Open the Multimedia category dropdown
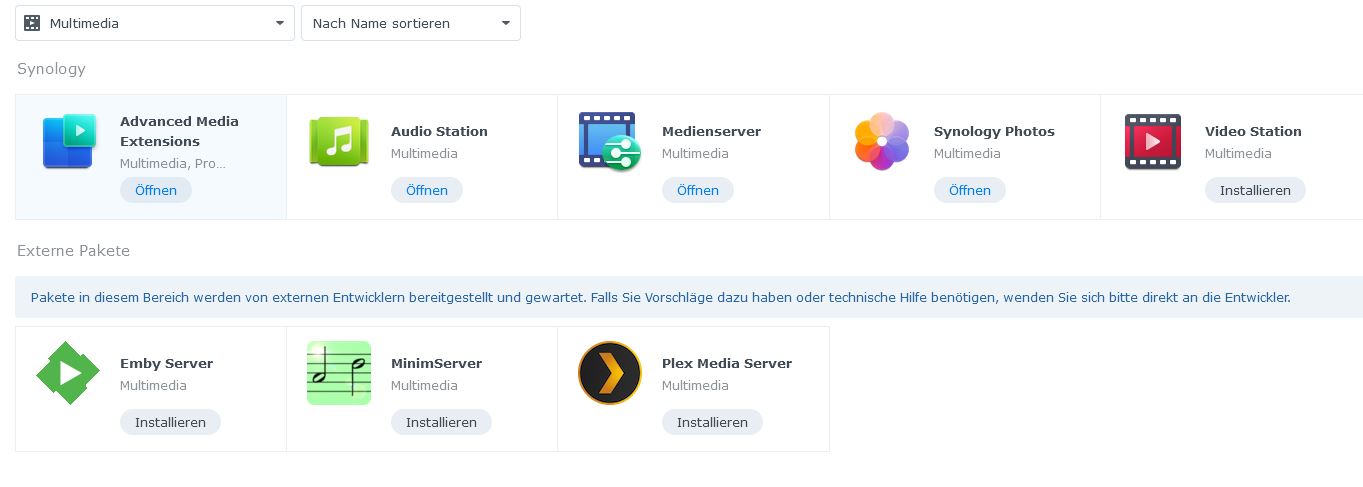The width and height of the screenshot is (1363, 487). point(155,23)
